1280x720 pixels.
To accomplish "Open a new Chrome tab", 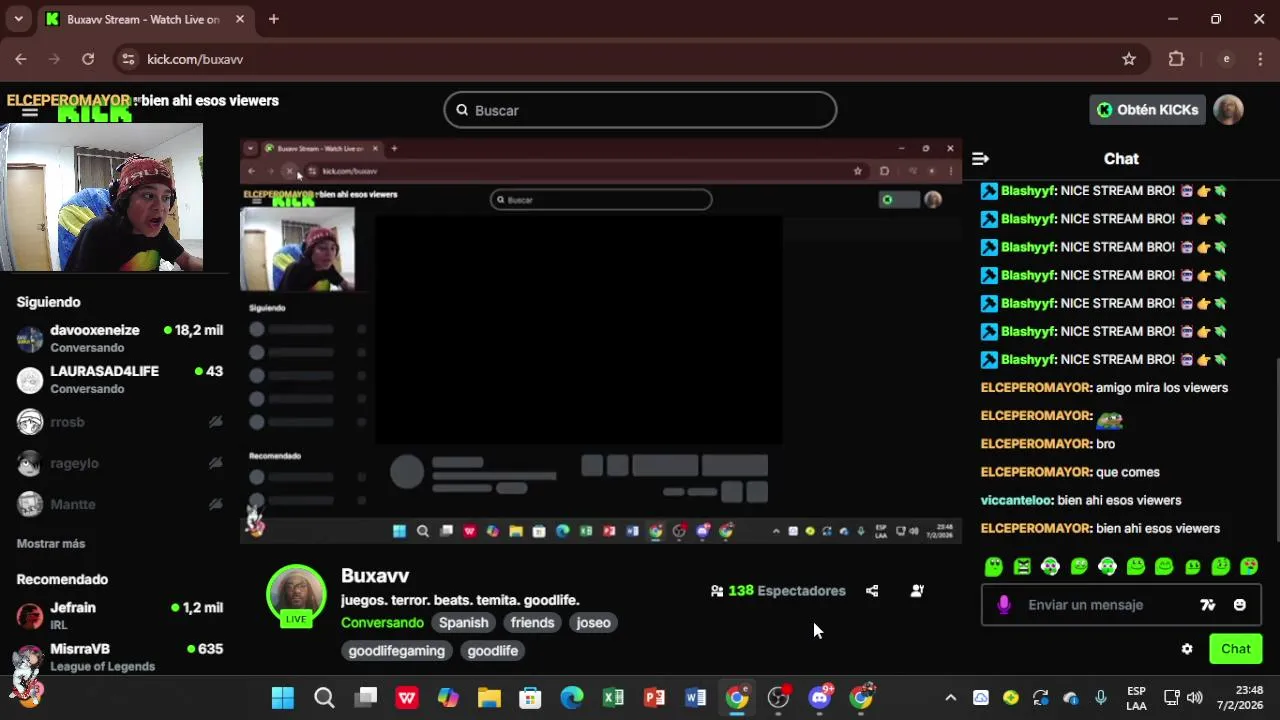I will pos(273,19).
